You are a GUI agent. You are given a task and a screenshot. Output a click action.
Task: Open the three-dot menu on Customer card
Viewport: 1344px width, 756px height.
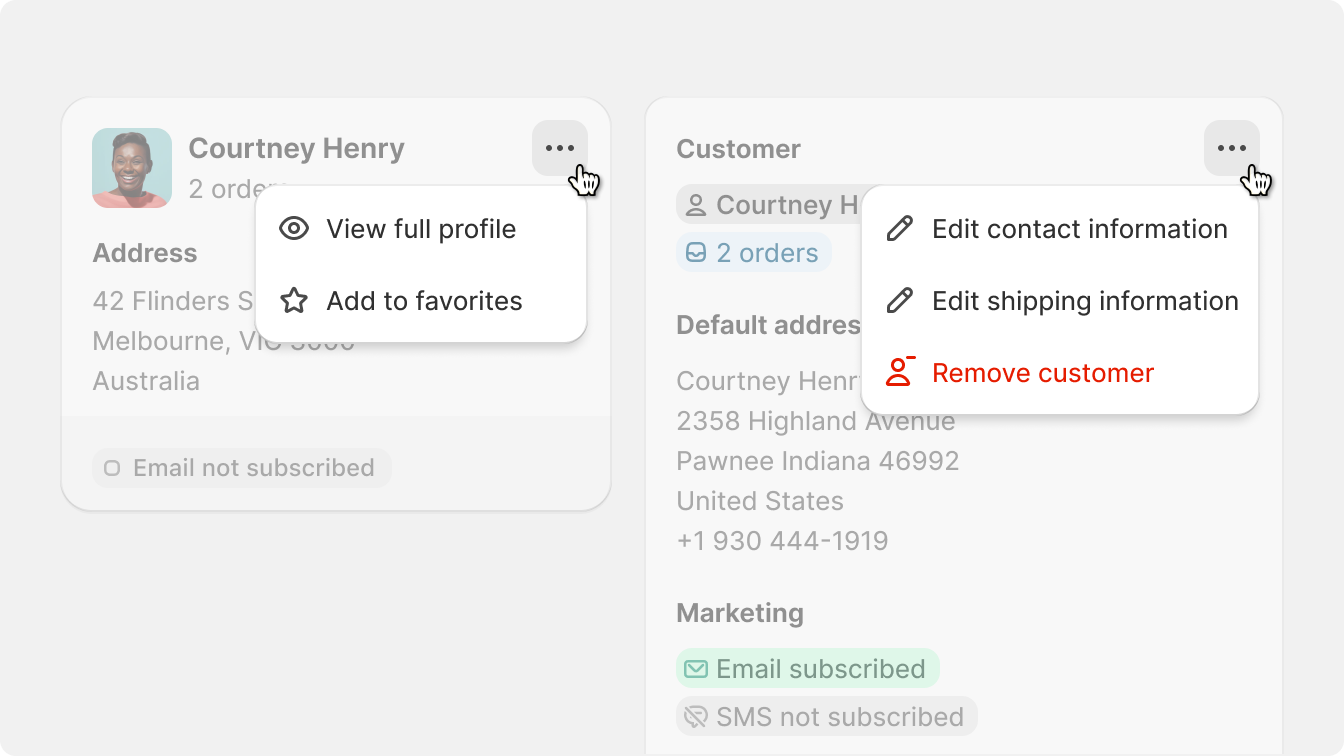tap(1231, 149)
